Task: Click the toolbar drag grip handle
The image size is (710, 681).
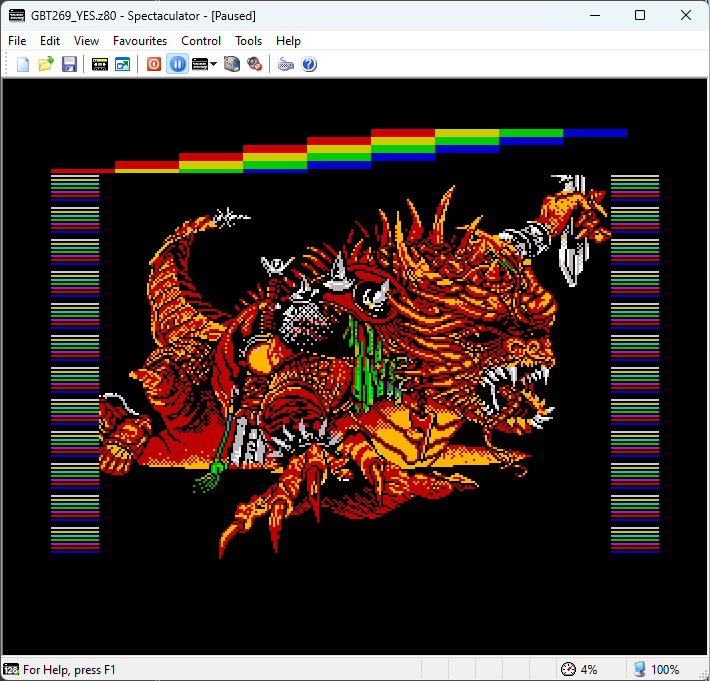Action: pyautogui.click(x=7, y=64)
